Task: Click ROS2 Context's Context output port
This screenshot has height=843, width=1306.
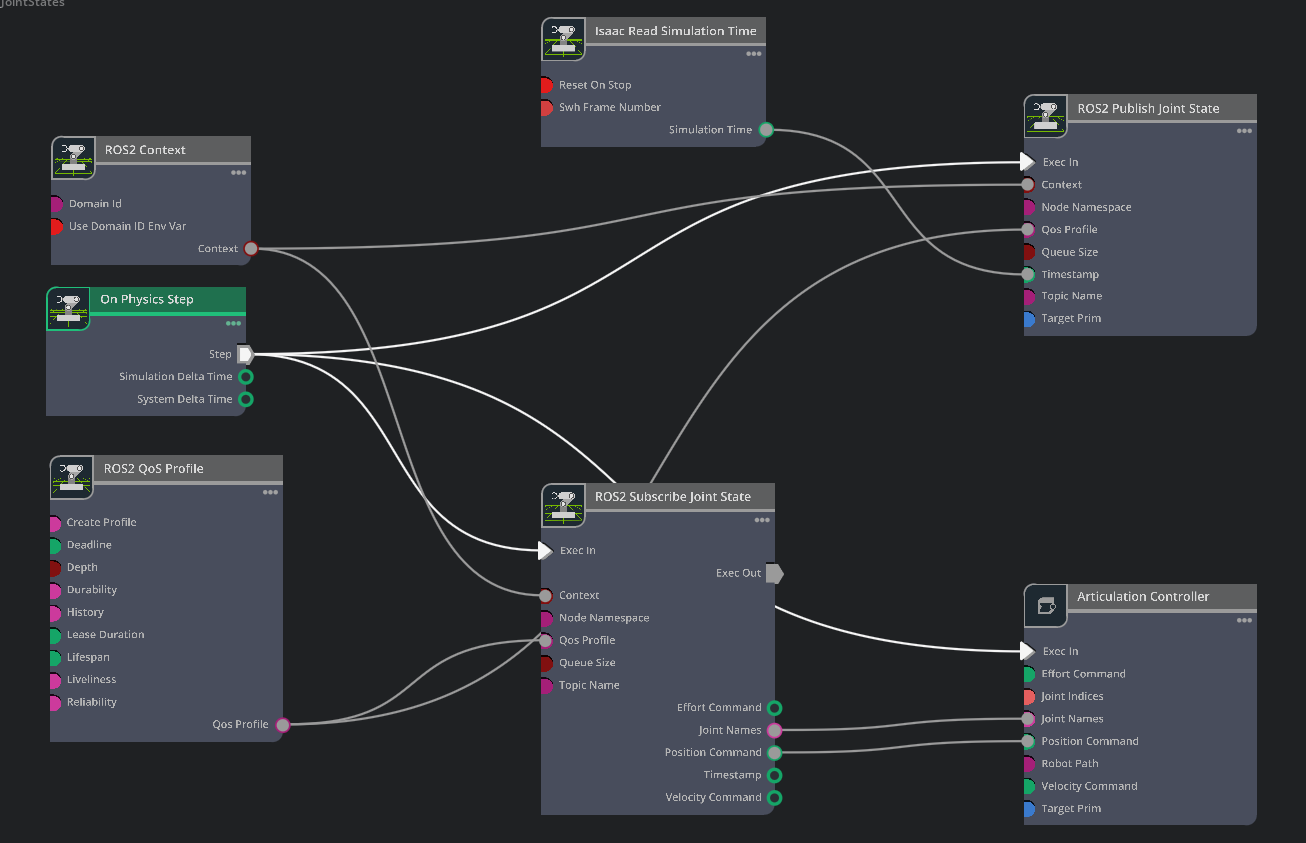Action: 251,249
